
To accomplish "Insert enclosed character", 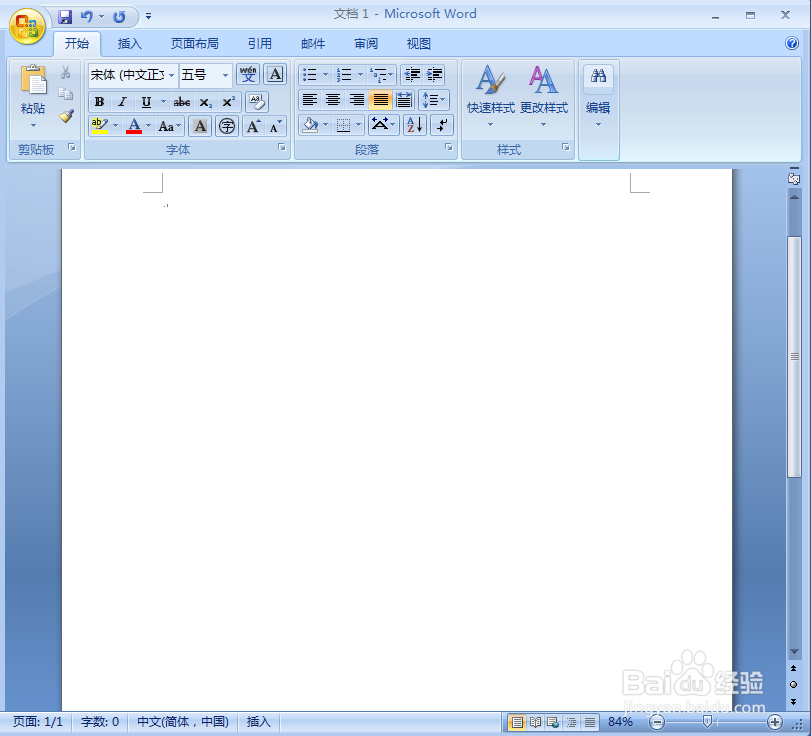I will click(x=227, y=126).
